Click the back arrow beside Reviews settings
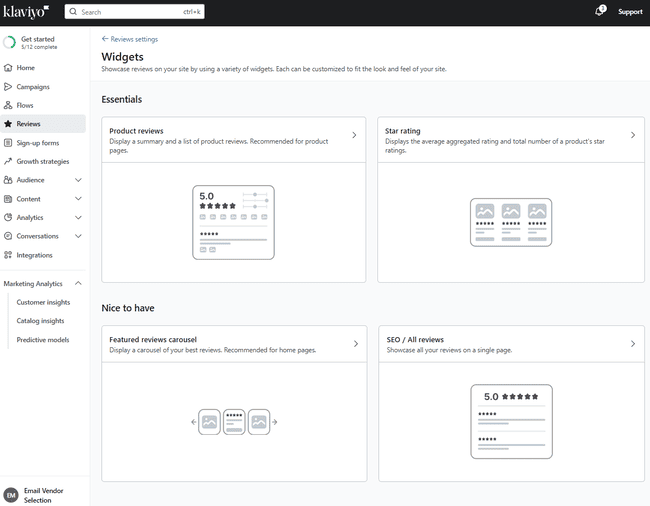The width and height of the screenshot is (650, 506). 105,39
